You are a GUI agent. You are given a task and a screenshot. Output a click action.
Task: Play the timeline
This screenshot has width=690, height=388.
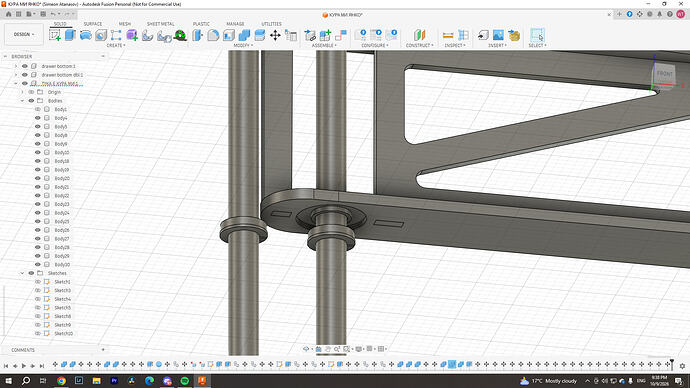pos(24,366)
